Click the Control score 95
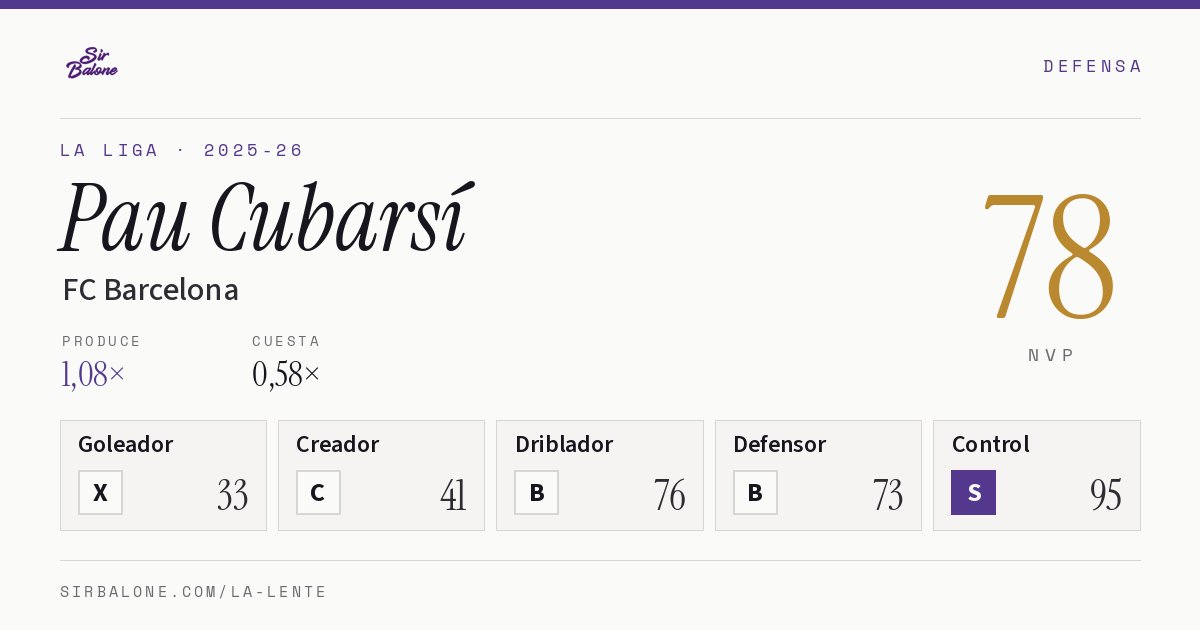Viewport: 1200px width, 630px height. (1106, 495)
